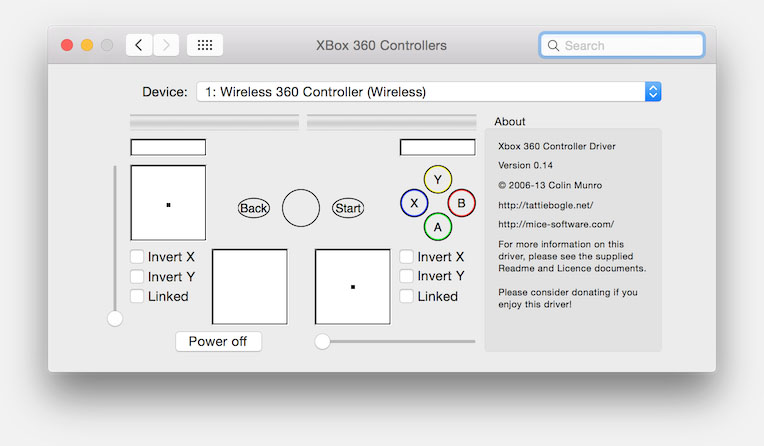Click the D-pad indicator box
The image size is (764, 446).
(249, 287)
